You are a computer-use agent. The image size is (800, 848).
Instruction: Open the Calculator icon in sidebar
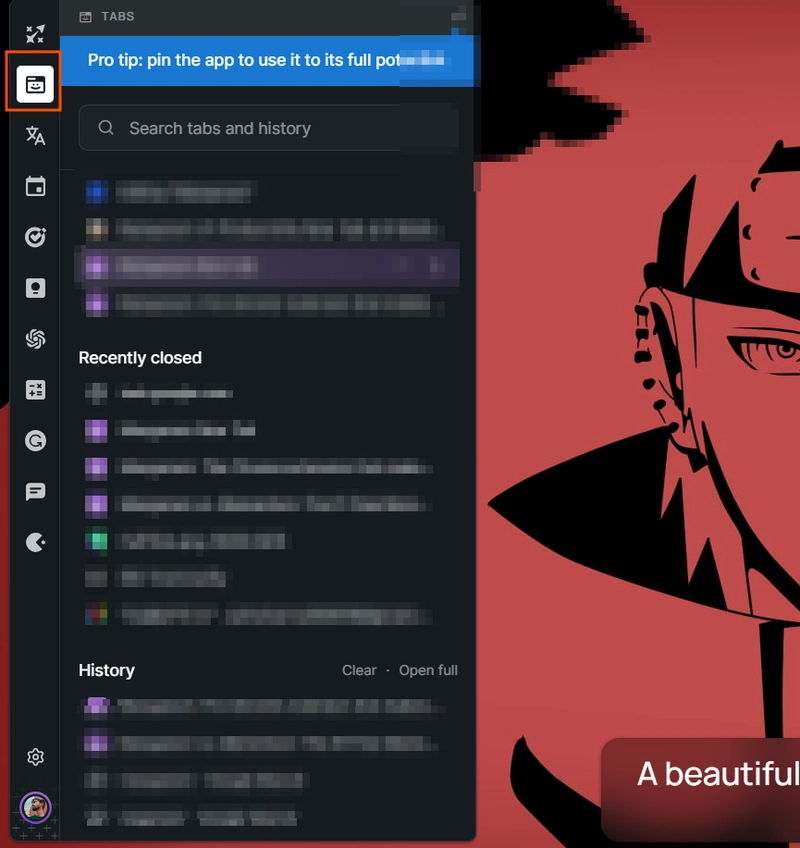point(35,390)
